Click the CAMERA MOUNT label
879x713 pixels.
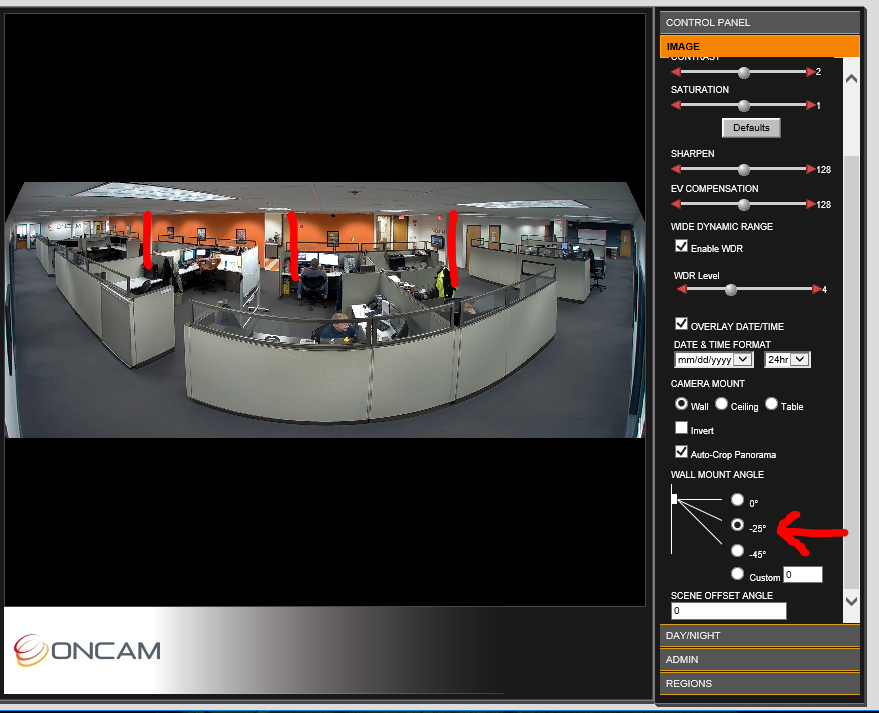point(707,384)
